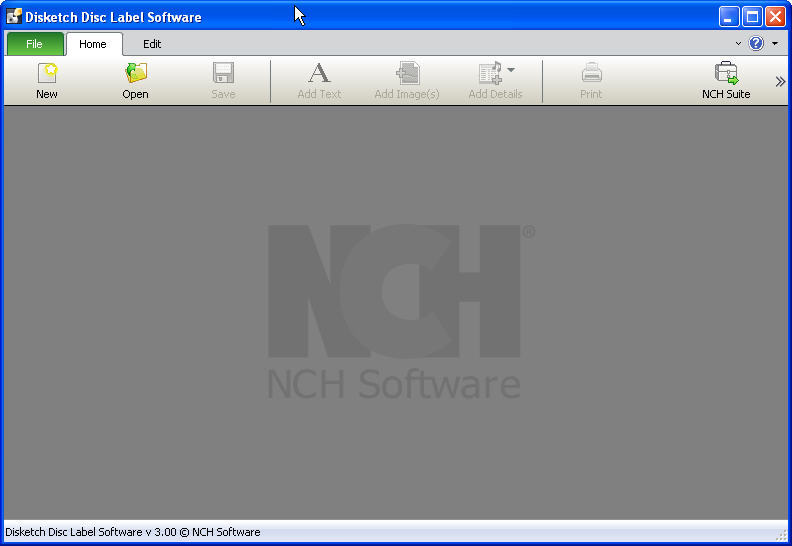The width and height of the screenshot is (792, 546).
Task: Collapse the ribbon with small chevron
Action: pos(738,43)
